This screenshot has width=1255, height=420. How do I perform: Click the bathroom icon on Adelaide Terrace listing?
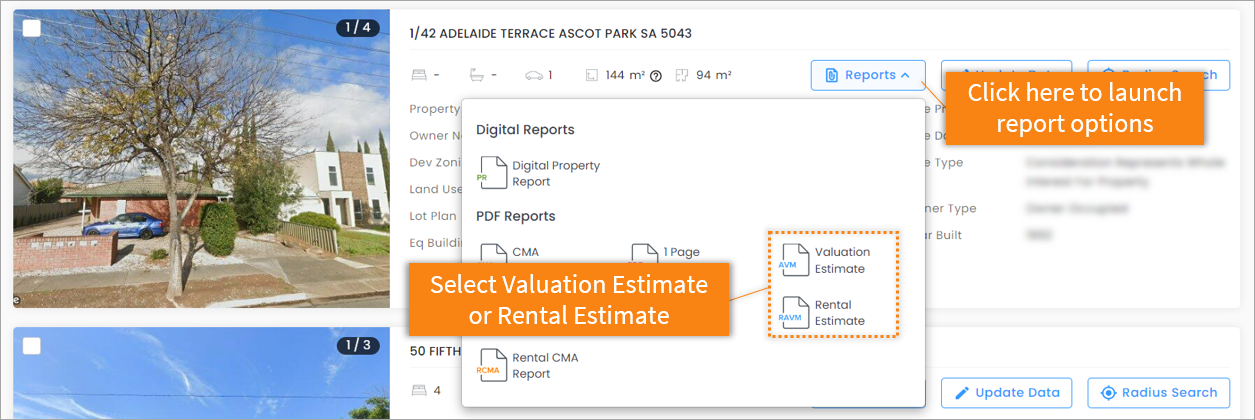(476, 75)
